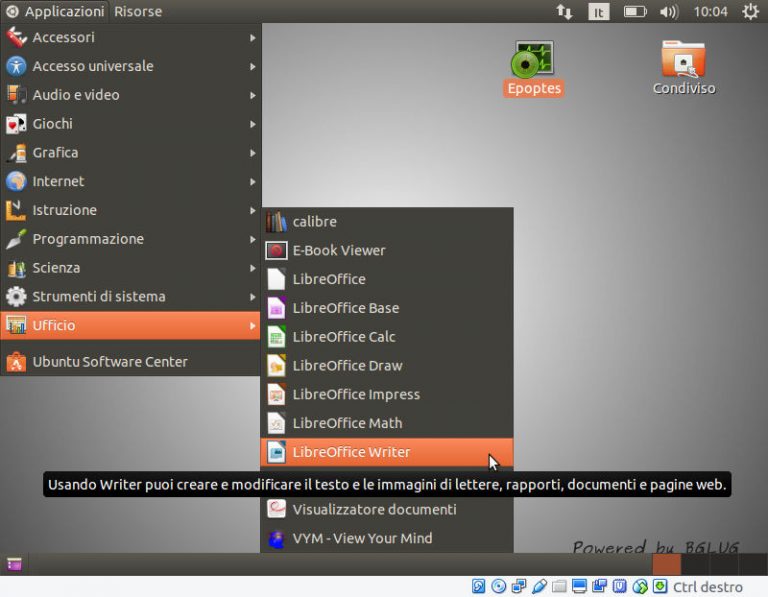This screenshot has height=597, width=768.
Task: Expand the Internet submenu arrow
Action: [x=252, y=182]
